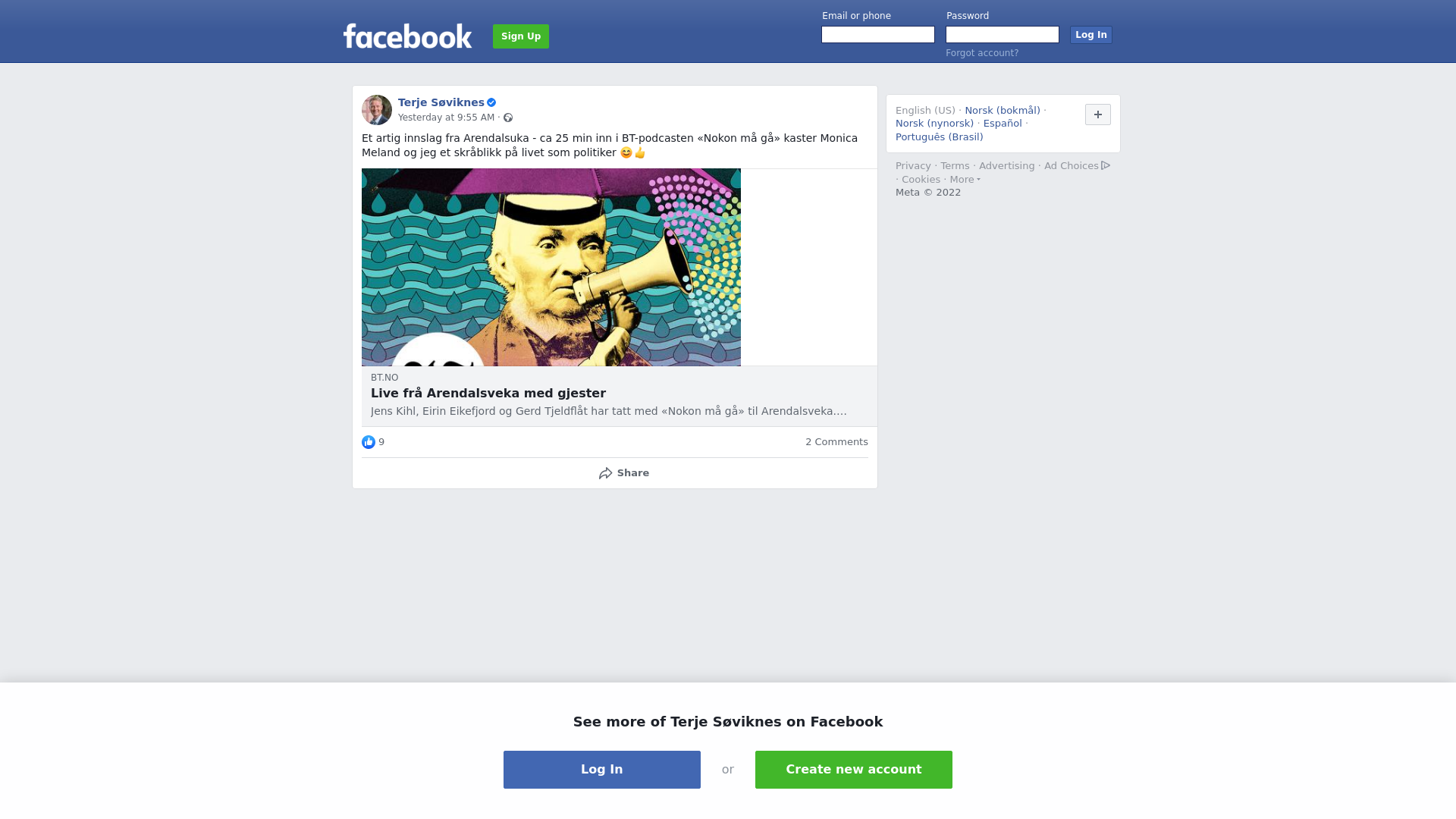The width and height of the screenshot is (1456, 819).
Task: Click the public globe privacy icon
Action: [x=508, y=118]
